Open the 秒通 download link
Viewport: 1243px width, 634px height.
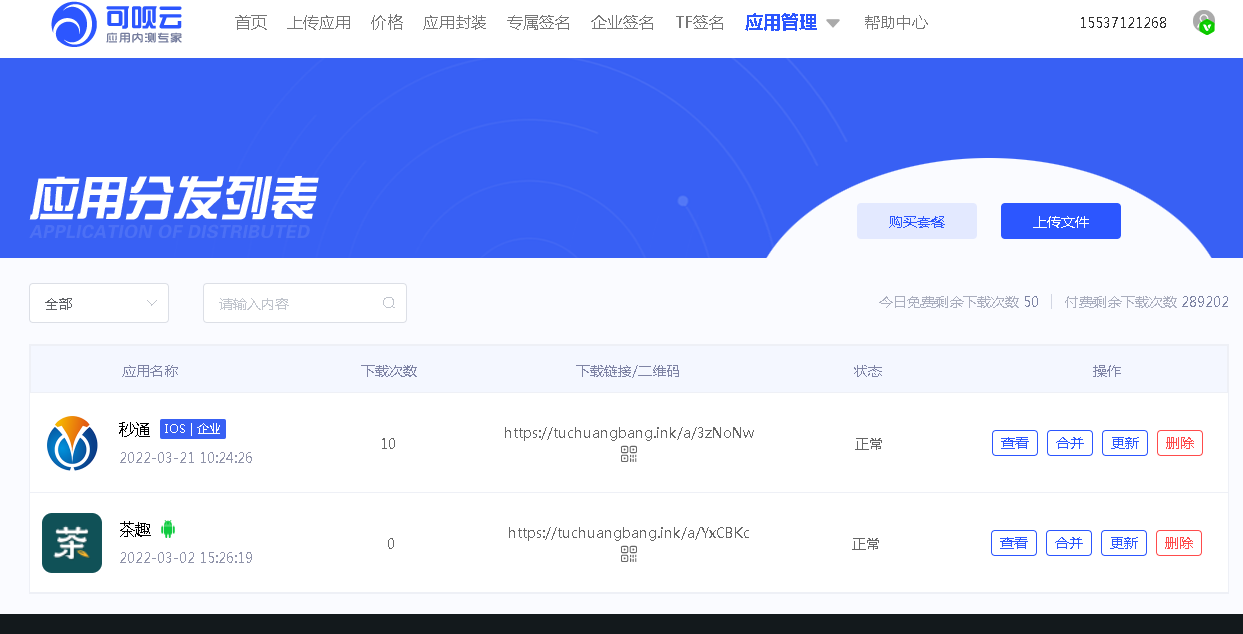[x=629, y=433]
